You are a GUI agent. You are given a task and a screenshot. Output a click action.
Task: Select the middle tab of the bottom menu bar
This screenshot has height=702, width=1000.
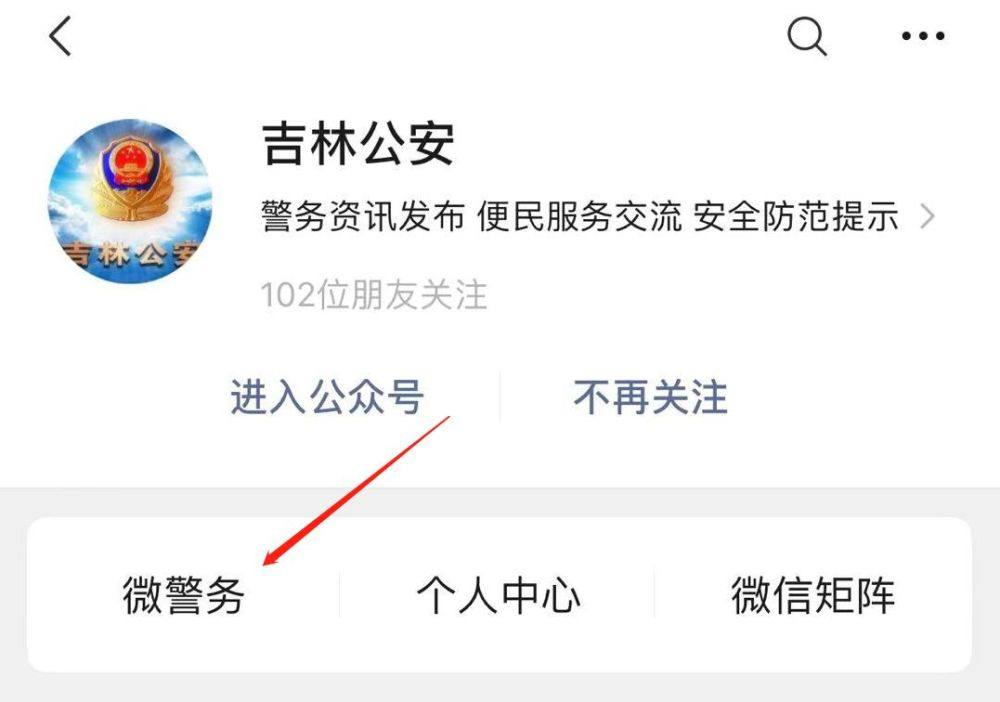click(x=498, y=595)
